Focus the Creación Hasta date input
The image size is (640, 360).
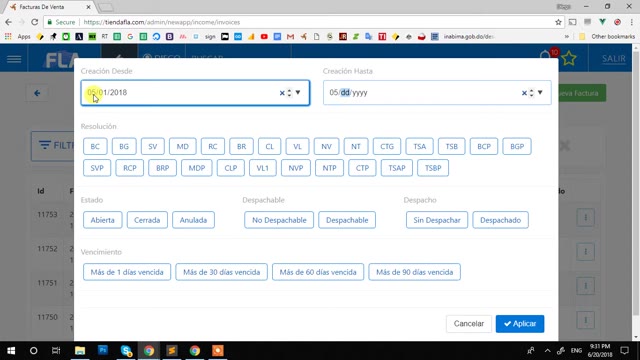click(x=437, y=93)
